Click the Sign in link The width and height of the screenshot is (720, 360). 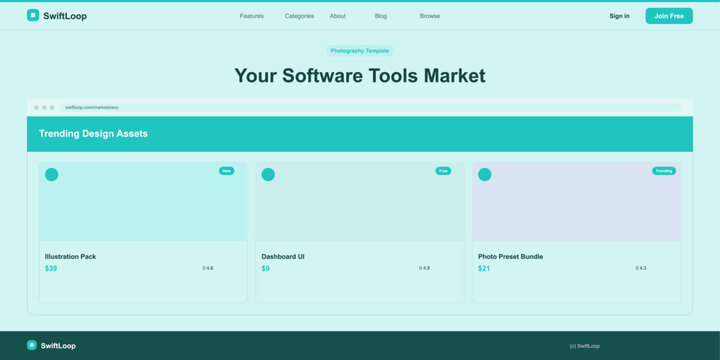[x=619, y=16]
